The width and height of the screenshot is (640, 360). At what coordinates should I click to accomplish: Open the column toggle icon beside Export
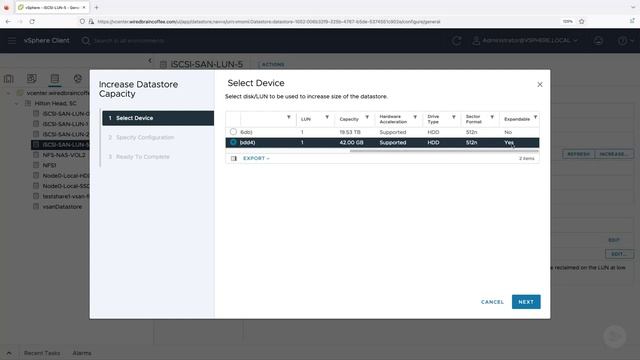point(233,158)
